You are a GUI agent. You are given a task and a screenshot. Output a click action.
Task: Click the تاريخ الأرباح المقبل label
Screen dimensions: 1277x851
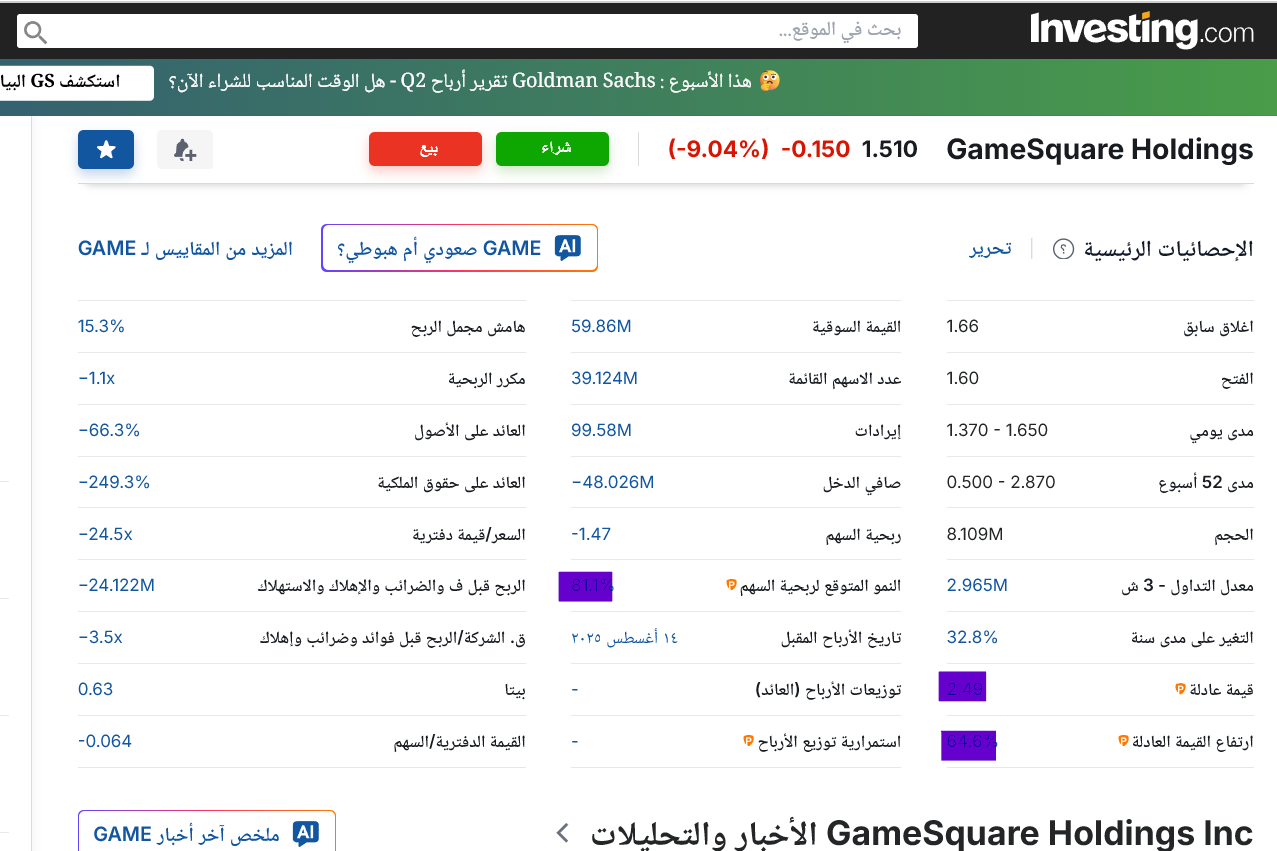841,638
